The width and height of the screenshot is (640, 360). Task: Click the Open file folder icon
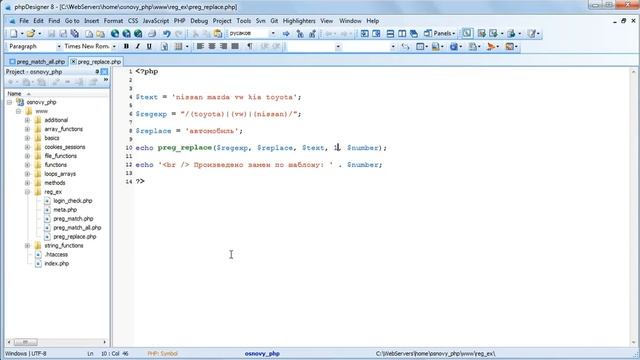point(30,33)
